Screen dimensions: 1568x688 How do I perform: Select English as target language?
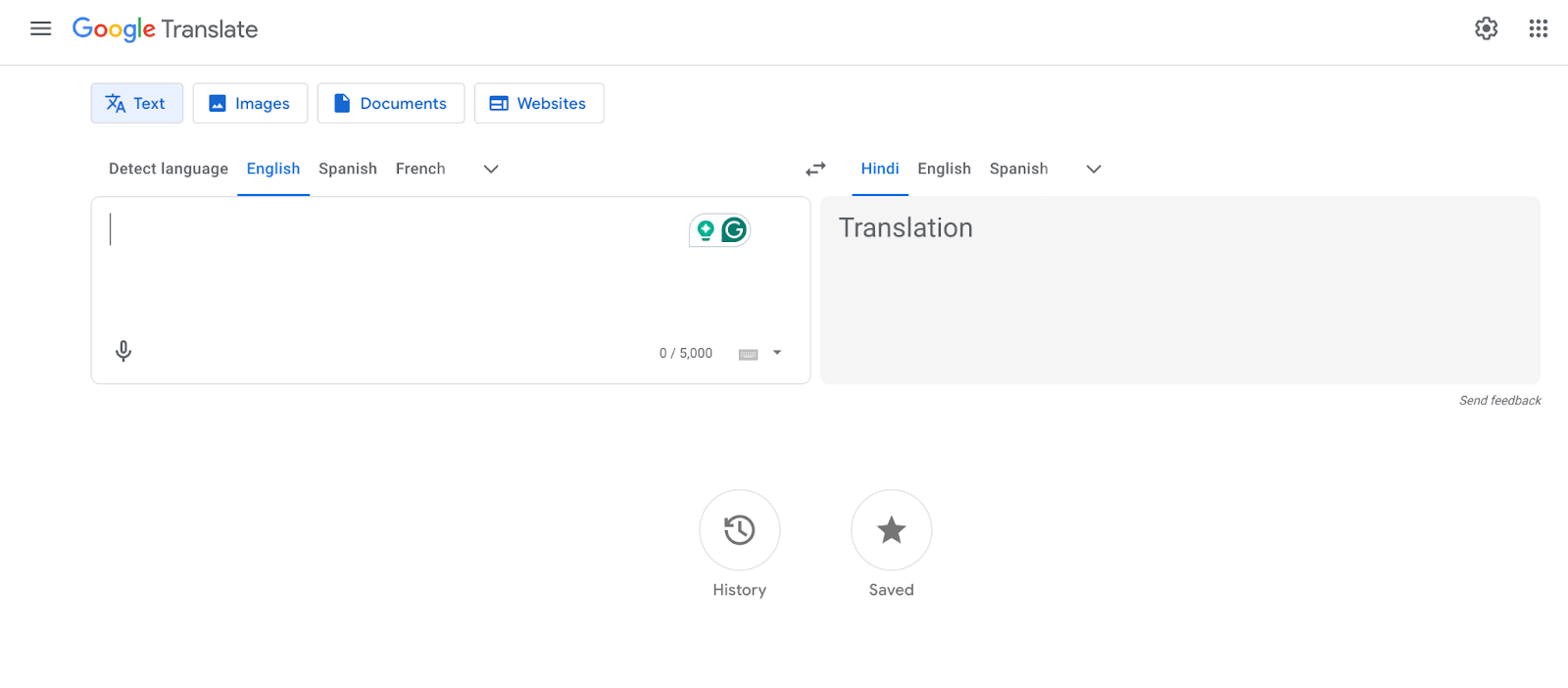944,169
